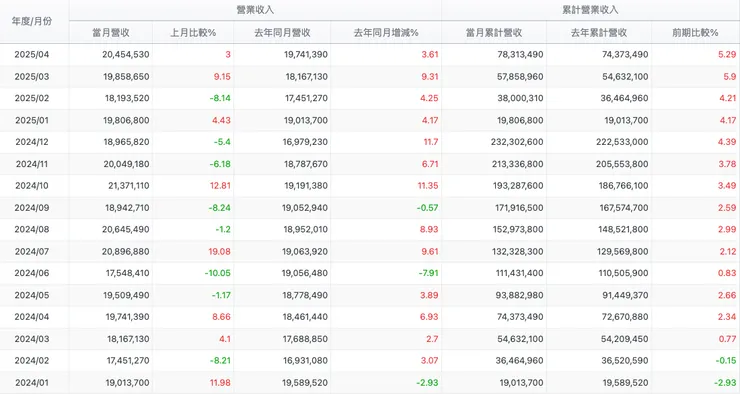Select the 2024/02 row date

point(32,360)
